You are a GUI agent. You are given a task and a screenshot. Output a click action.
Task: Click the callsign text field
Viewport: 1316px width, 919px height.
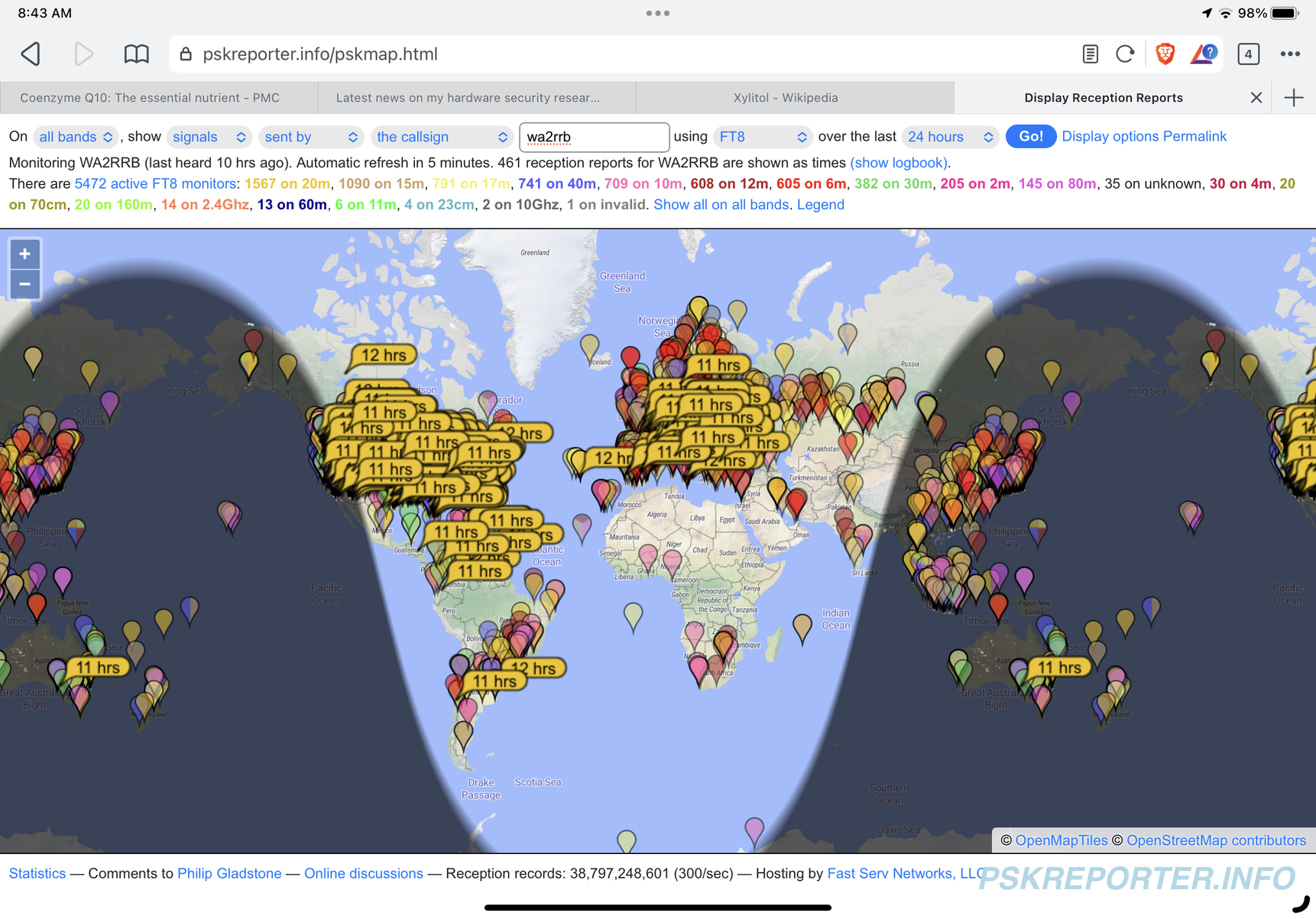[x=594, y=137]
